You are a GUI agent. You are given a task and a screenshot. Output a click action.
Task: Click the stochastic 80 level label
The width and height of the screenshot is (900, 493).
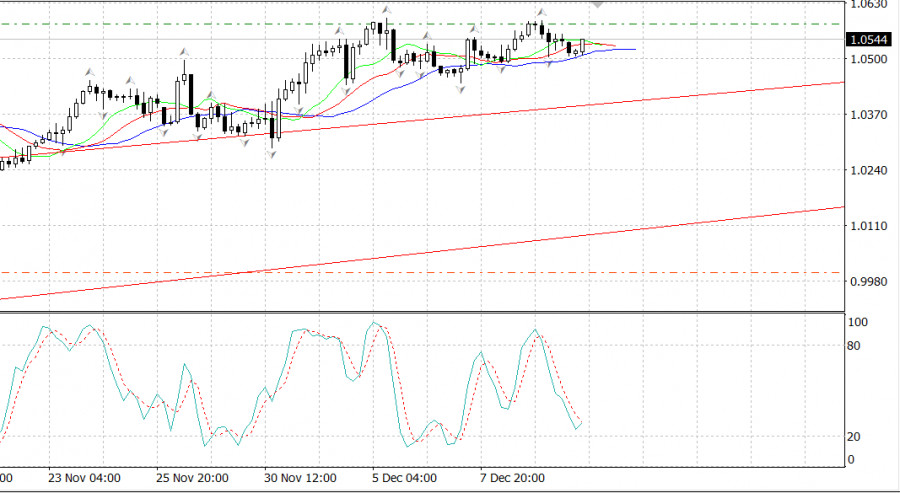(x=853, y=346)
